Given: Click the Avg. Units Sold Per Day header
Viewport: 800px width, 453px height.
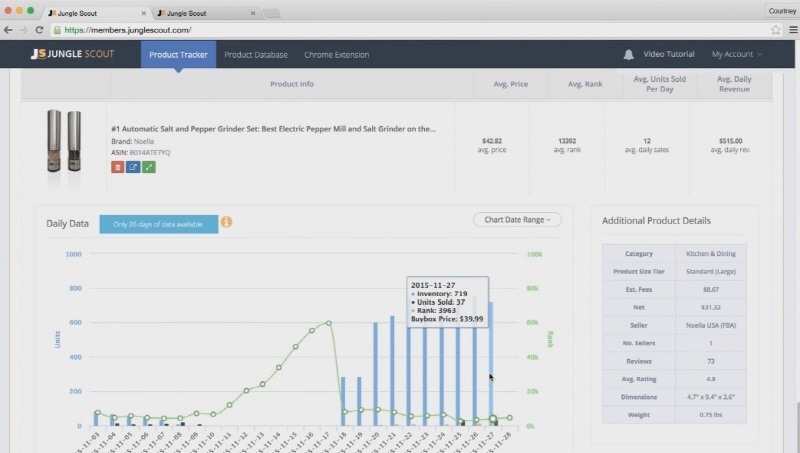Looking at the screenshot, I should pos(660,84).
